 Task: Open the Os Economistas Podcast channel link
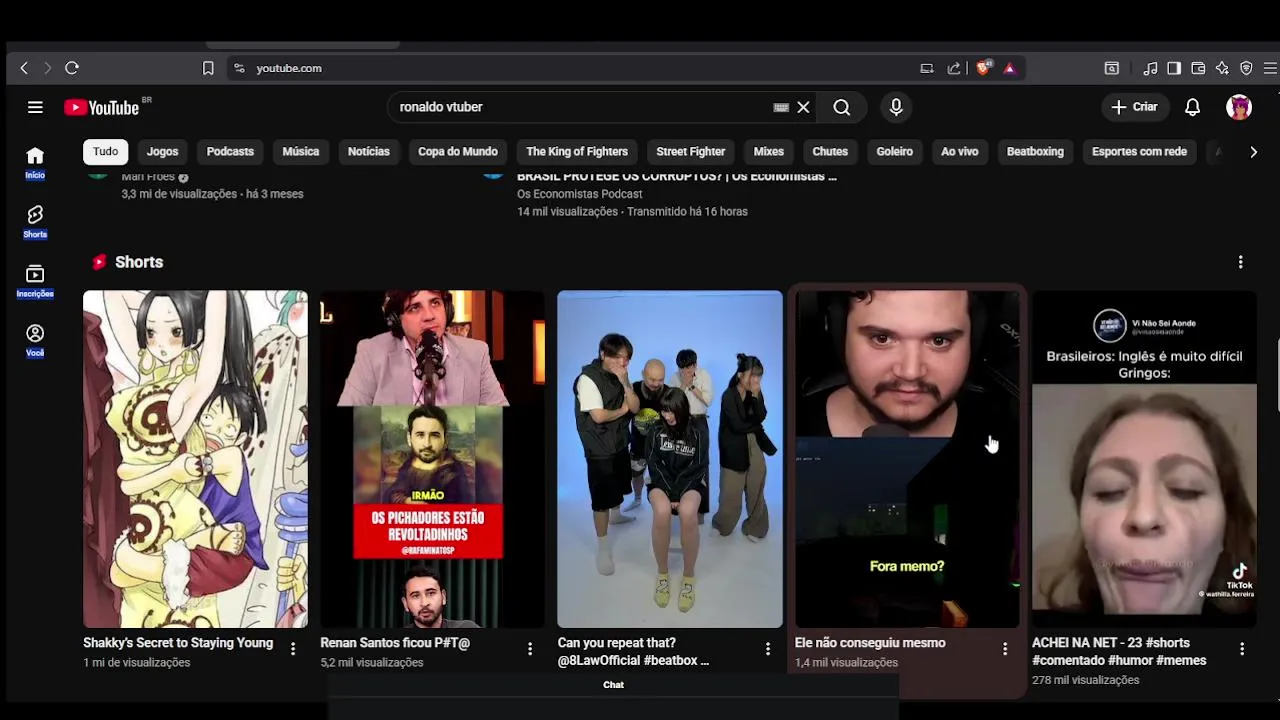click(579, 194)
